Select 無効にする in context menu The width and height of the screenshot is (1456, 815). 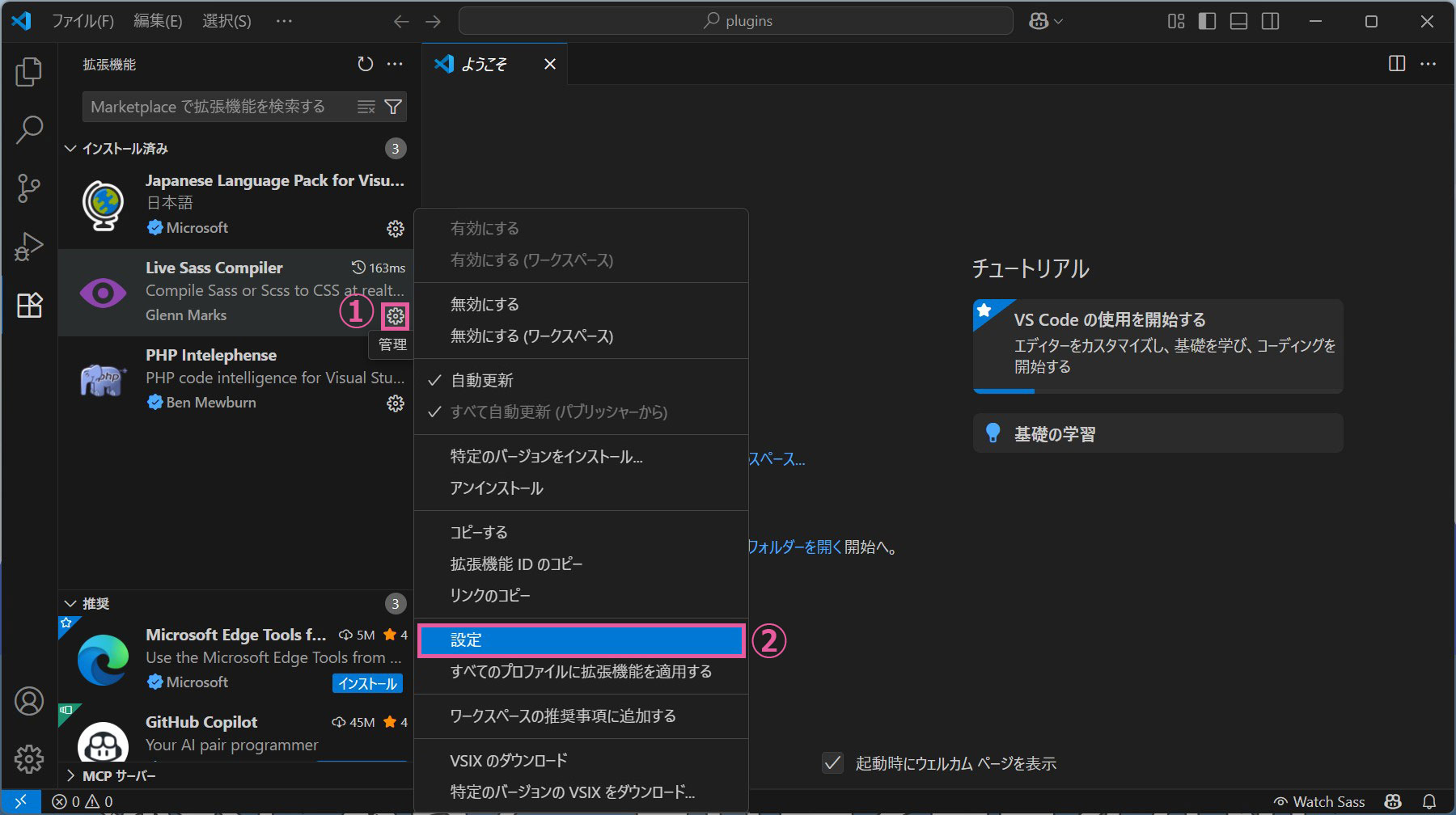click(581, 305)
